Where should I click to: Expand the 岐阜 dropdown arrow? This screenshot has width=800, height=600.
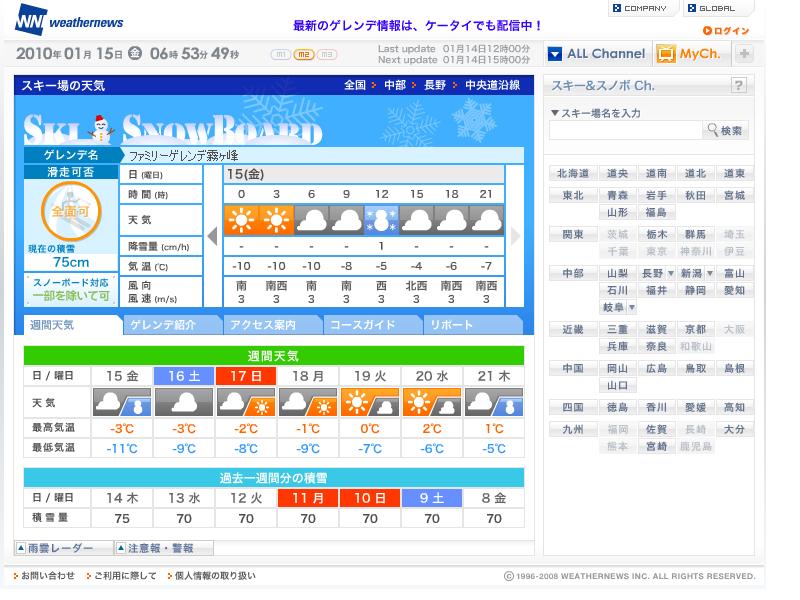632,307
